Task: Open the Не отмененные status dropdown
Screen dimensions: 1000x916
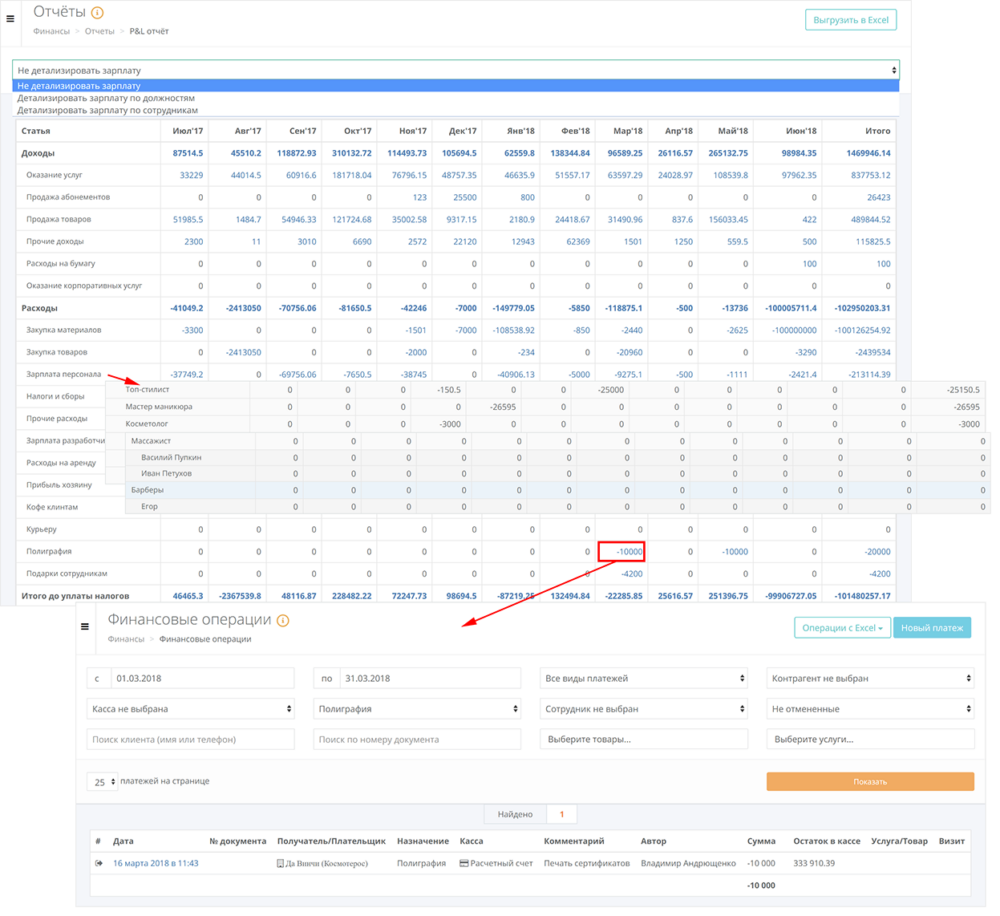Action: point(870,709)
